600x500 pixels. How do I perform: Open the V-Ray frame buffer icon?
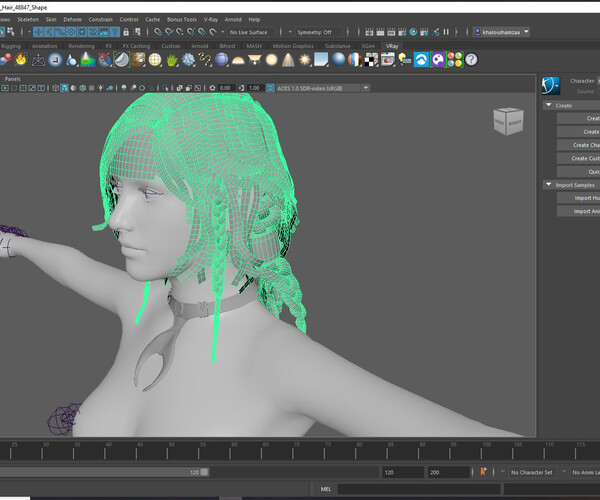point(387,60)
